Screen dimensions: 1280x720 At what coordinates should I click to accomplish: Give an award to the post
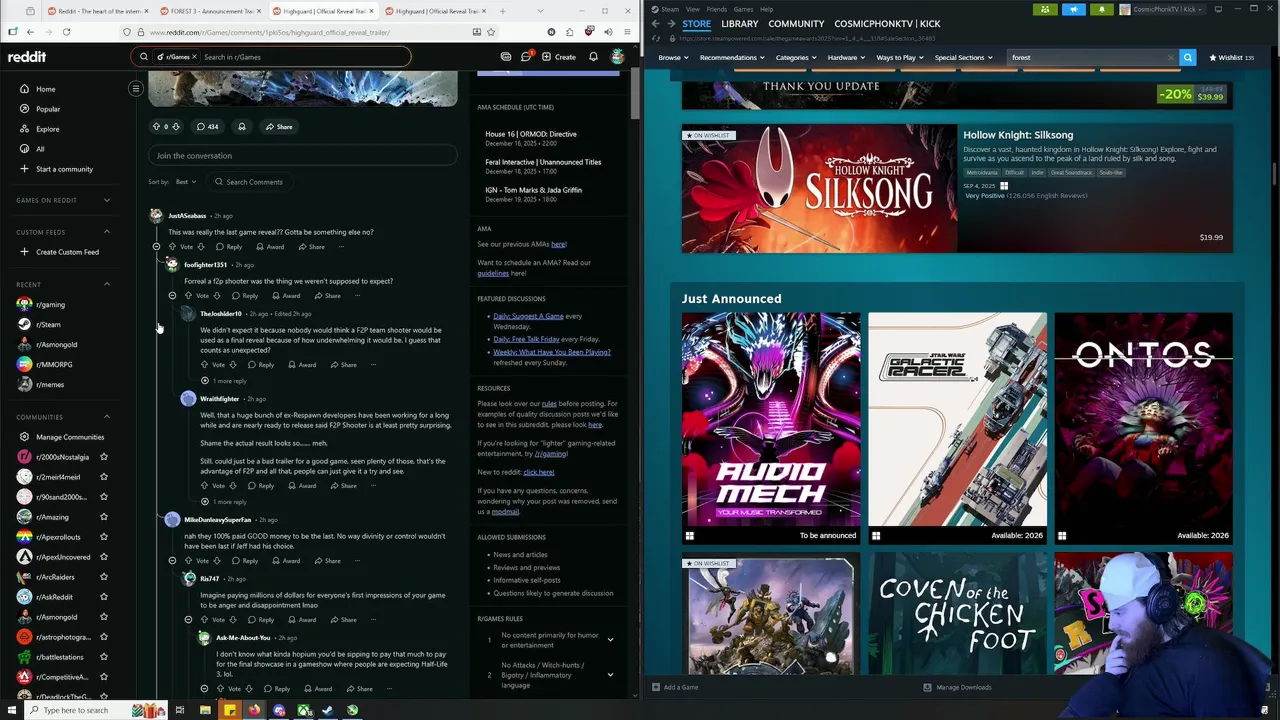pyautogui.click(x=241, y=127)
